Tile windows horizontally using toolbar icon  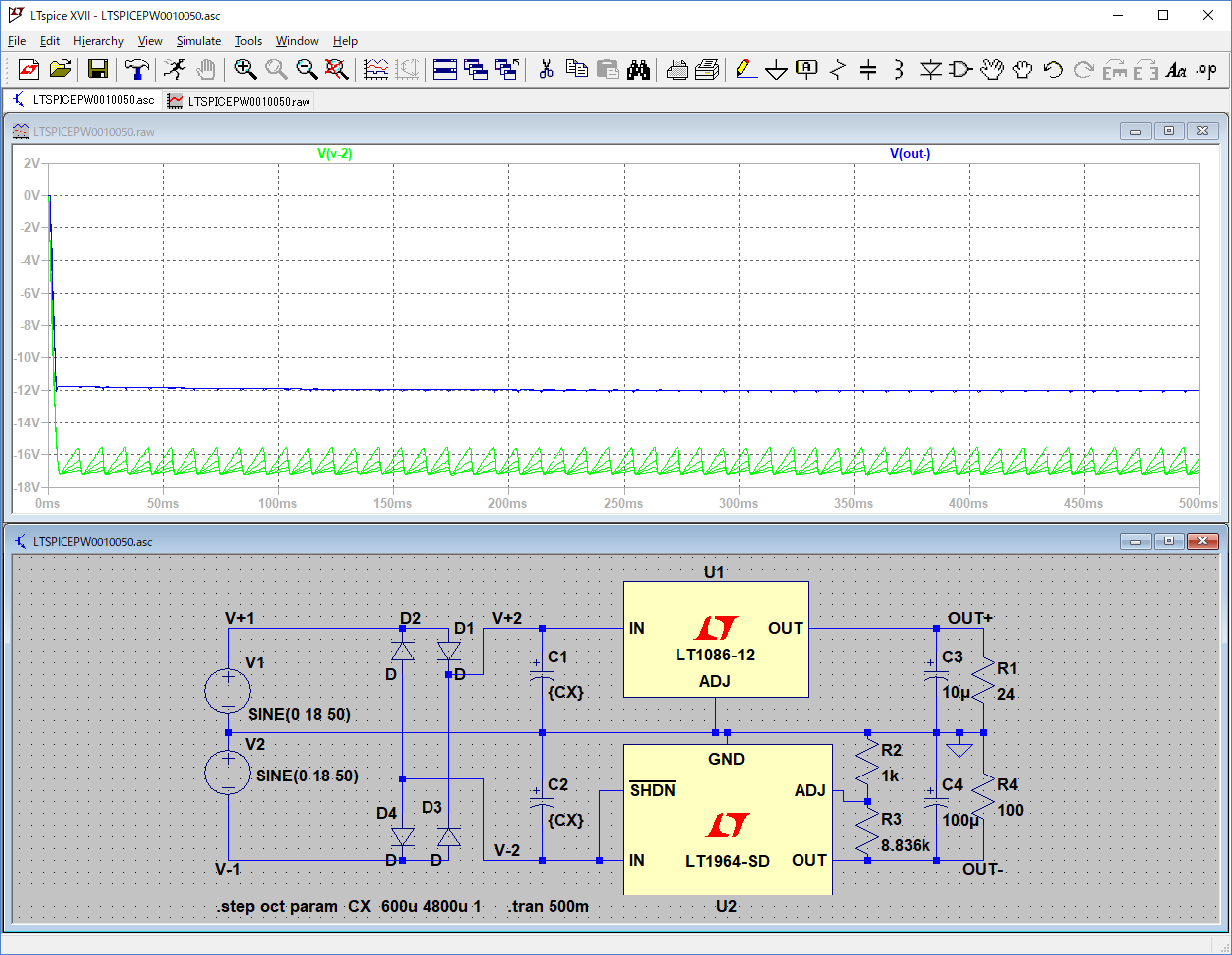(x=445, y=69)
